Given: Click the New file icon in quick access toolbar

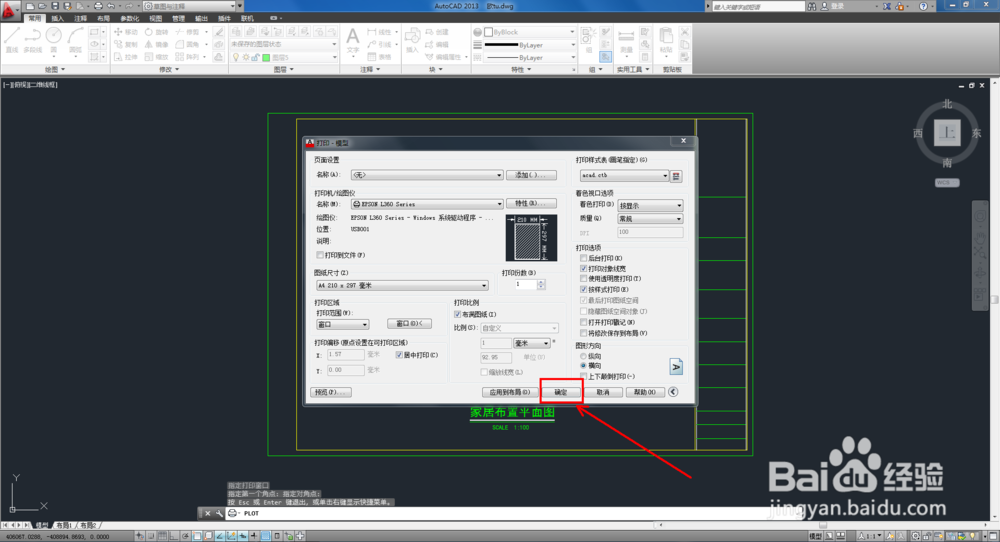Looking at the screenshot, I should point(29,6).
